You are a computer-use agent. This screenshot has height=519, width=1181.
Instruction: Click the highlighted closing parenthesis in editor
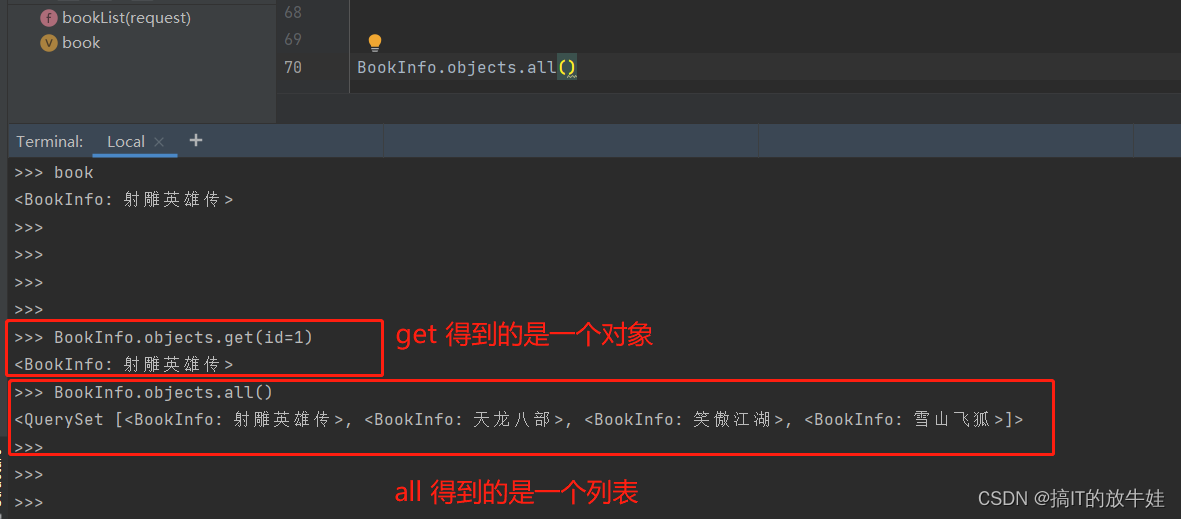pos(572,68)
